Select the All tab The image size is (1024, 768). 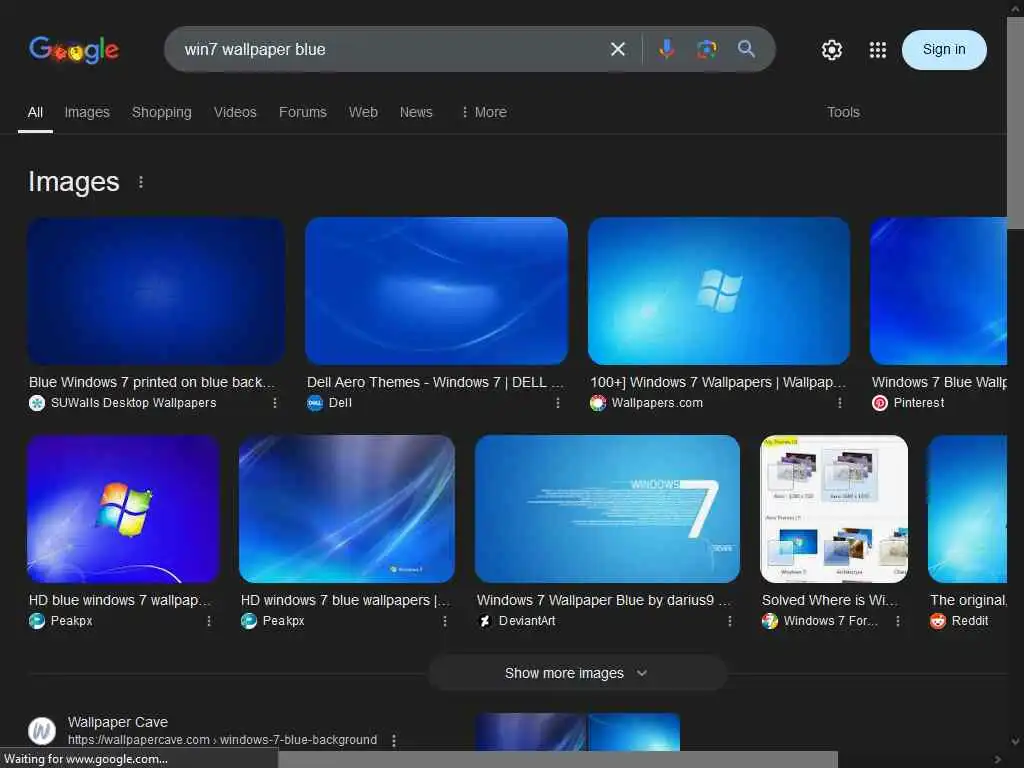[35, 112]
